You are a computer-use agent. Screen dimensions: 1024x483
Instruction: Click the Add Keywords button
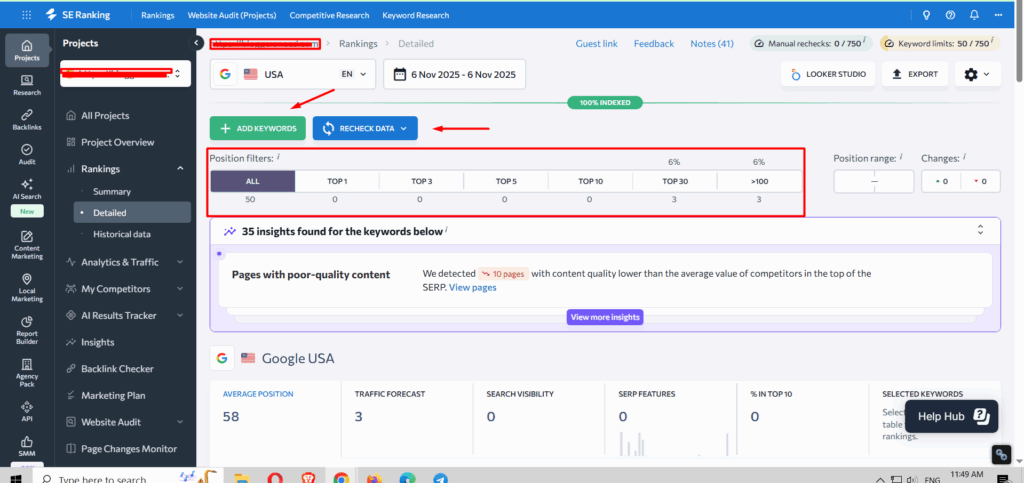(258, 129)
